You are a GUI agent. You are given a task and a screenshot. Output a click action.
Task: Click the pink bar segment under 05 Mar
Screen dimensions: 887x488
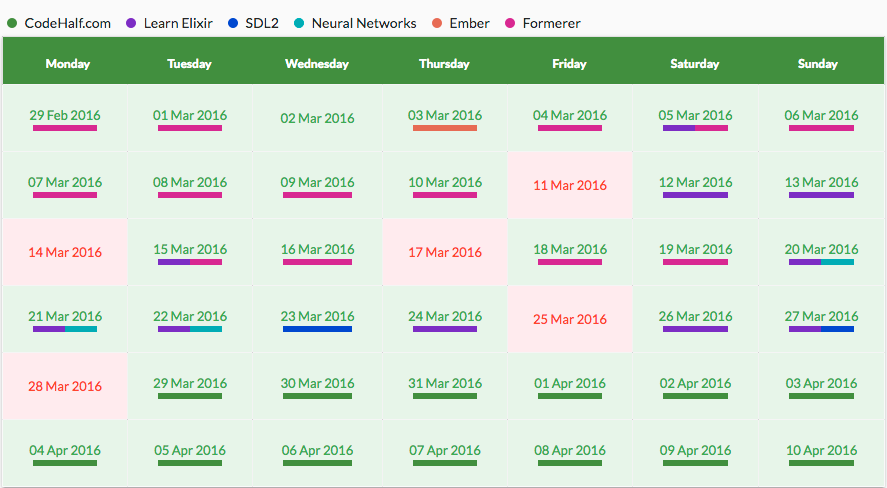click(712, 128)
